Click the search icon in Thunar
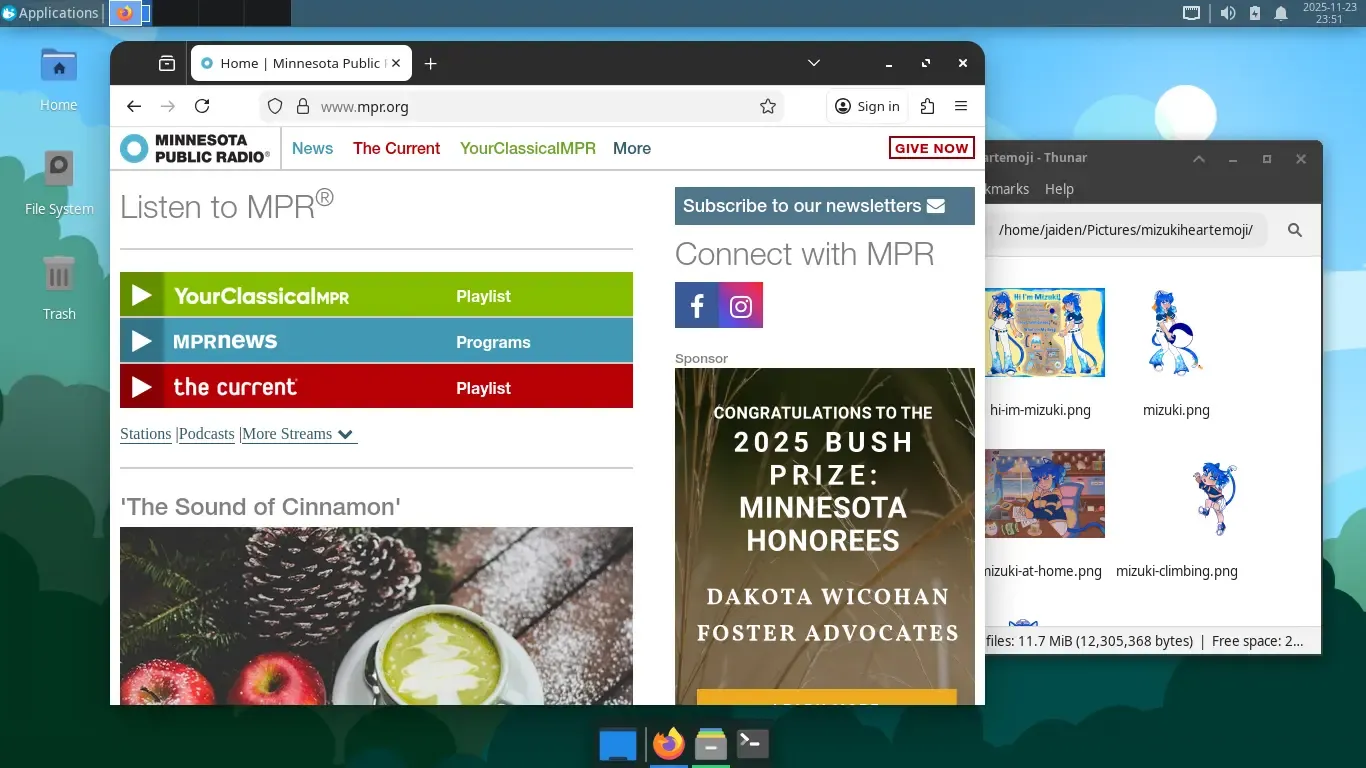The height and width of the screenshot is (768, 1366). click(x=1295, y=230)
